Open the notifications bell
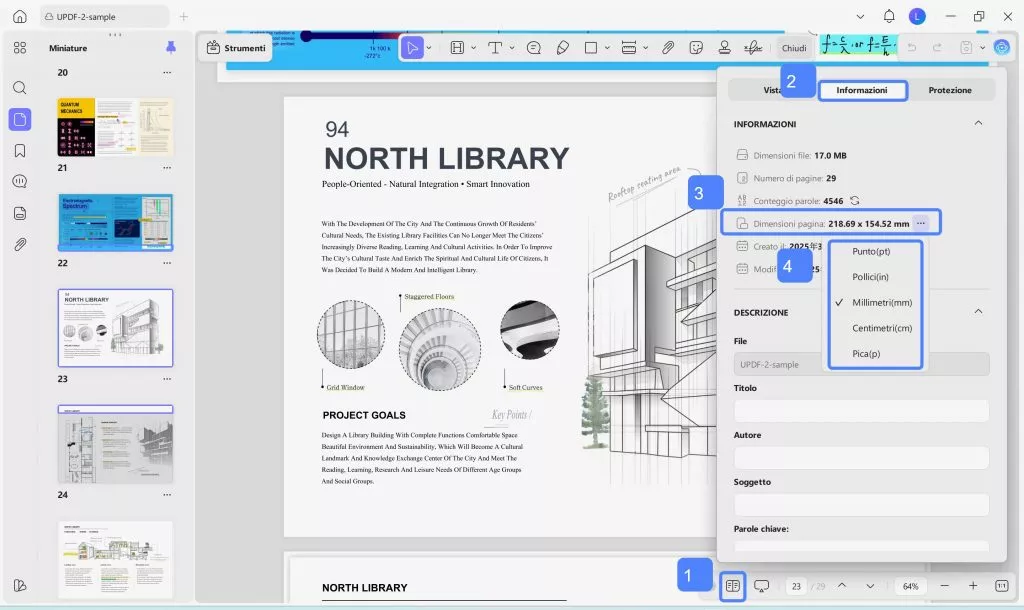 pos(889,16)
